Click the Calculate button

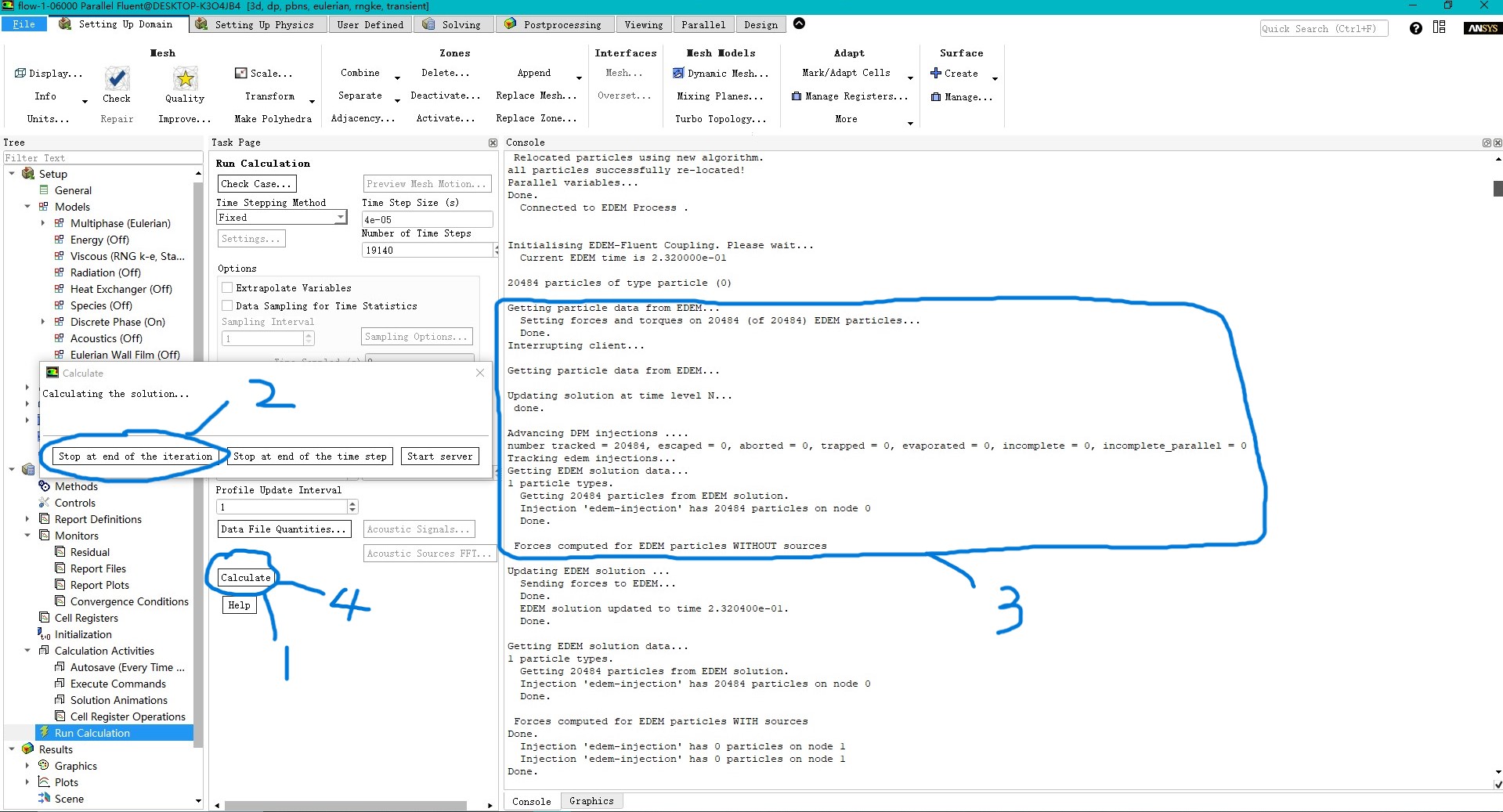coord(245,578)
